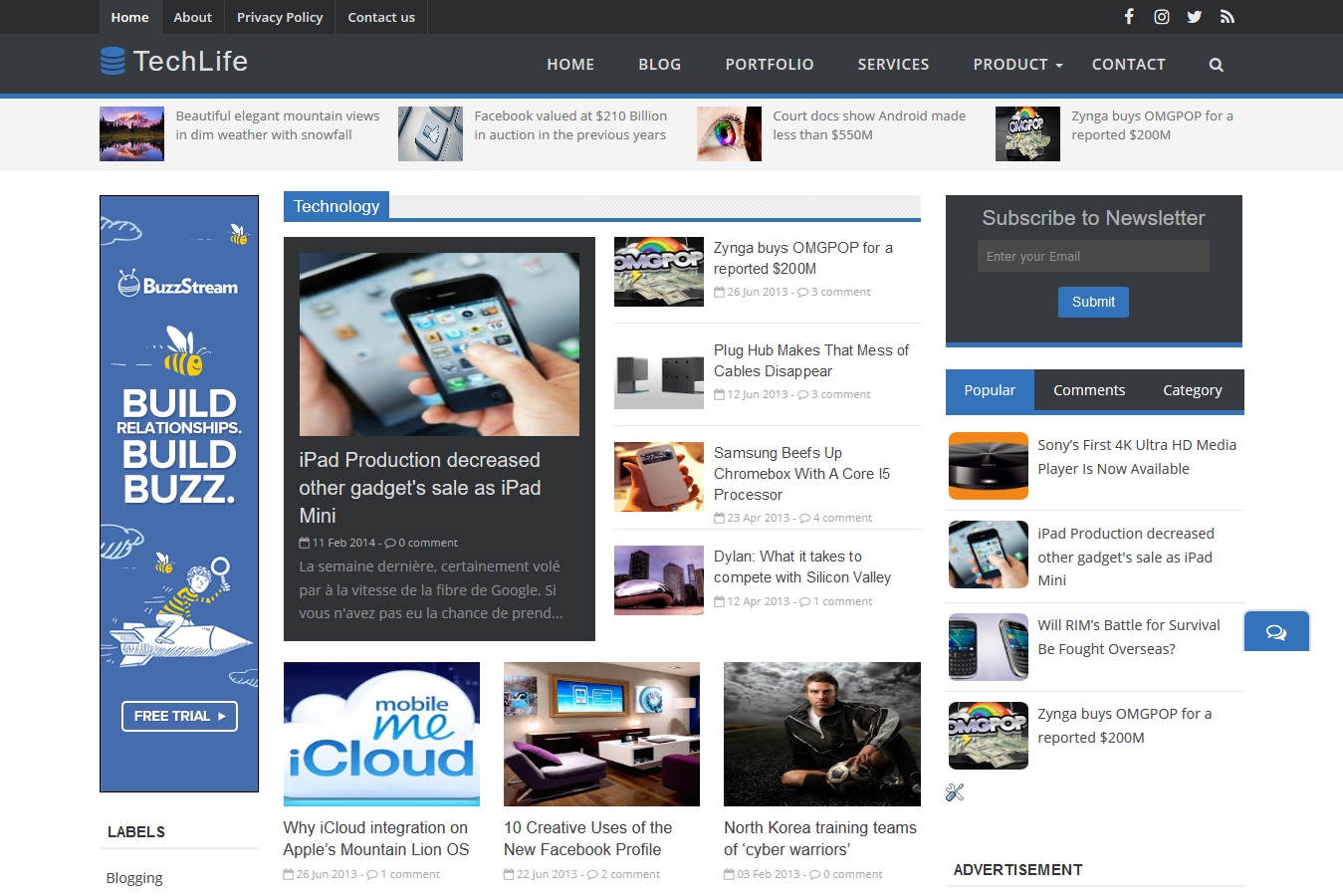
Task: Open Will RIM's Battle for Survival post
Action: (1128, 637)
